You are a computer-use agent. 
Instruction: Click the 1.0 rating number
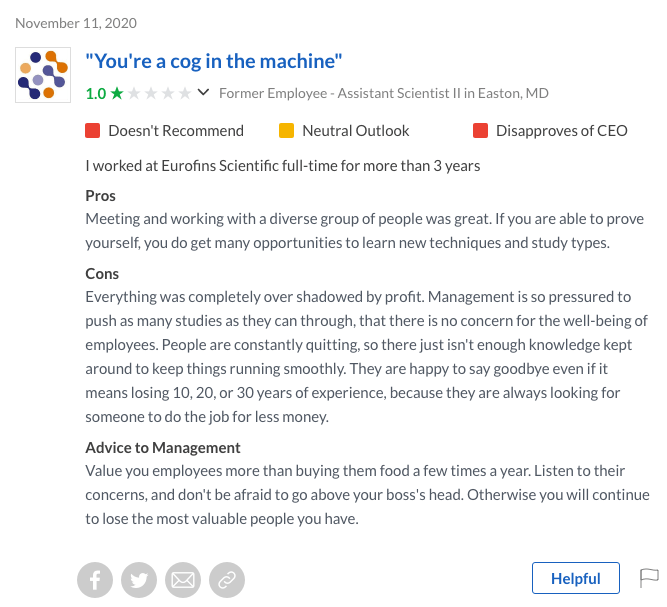pos(96,94)
